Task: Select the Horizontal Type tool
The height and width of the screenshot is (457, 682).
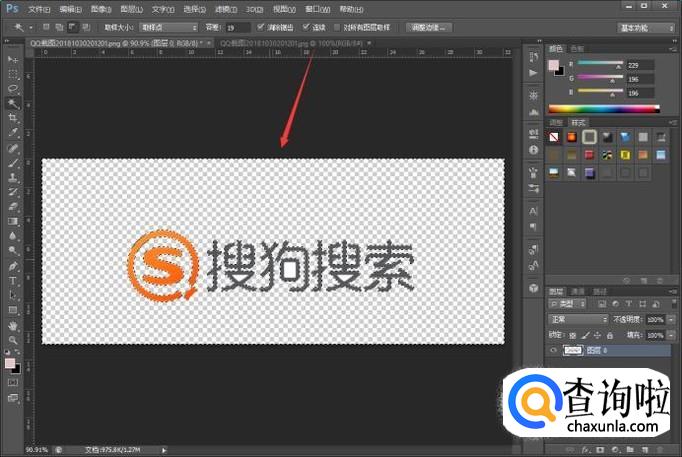Action: (x=13, y=281)
